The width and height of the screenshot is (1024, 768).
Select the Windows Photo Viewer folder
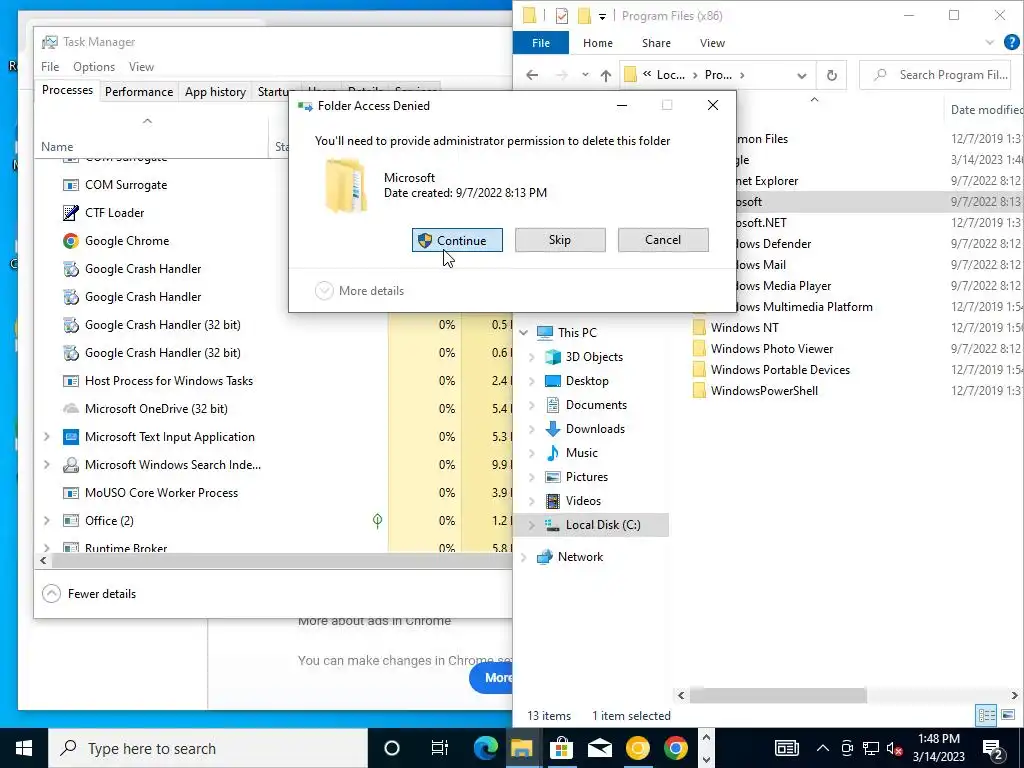coord(772,349)
